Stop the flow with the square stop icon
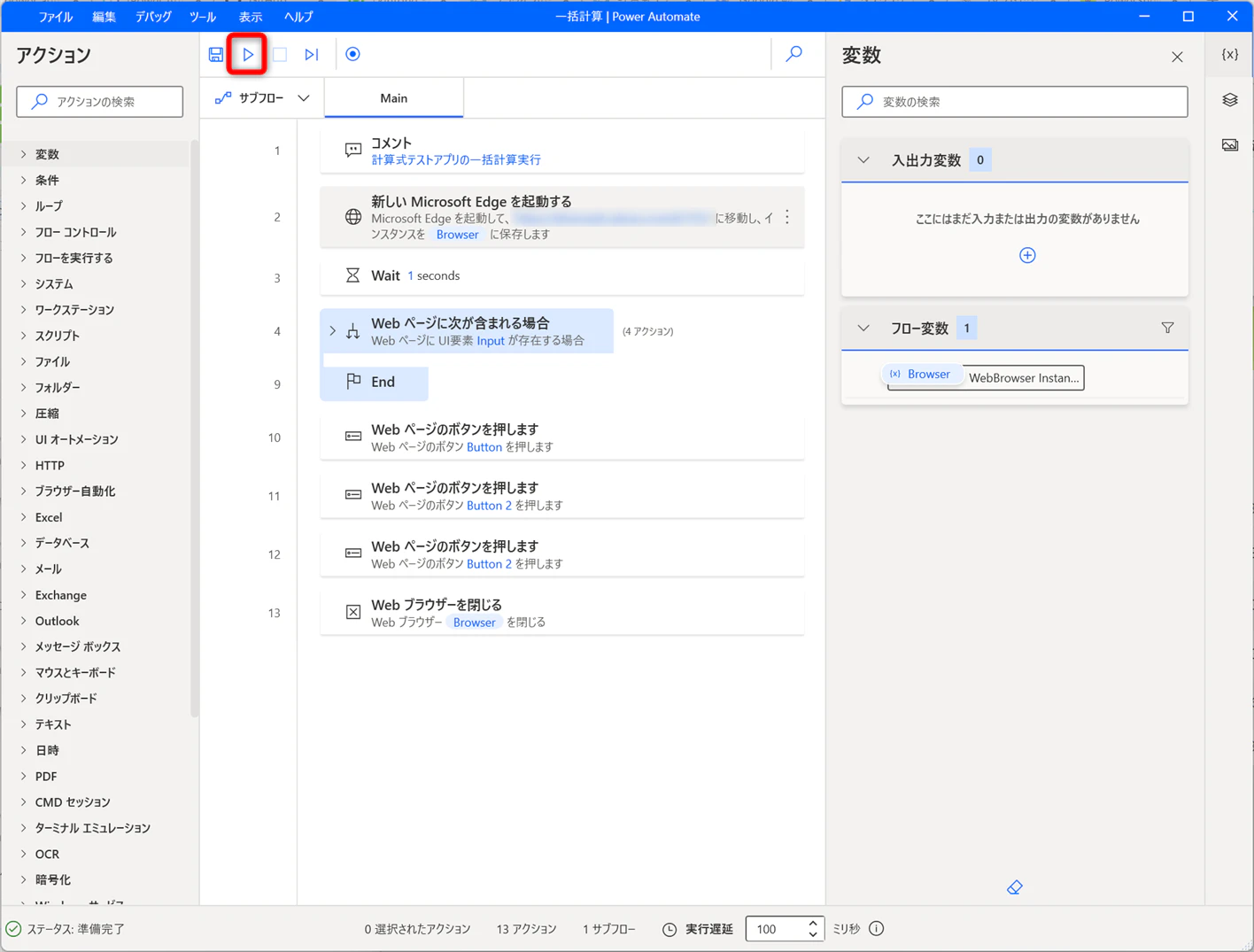1254x952 pixels. tap(280, 54)
